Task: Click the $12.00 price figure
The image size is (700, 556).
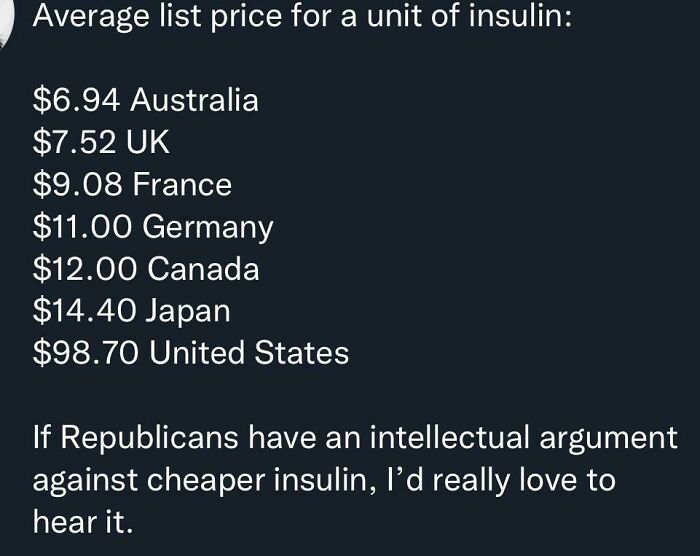Action: (84, 269)
